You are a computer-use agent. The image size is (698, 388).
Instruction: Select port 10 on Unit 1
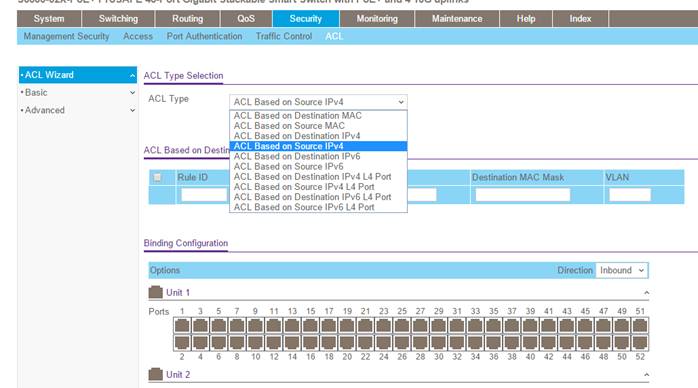[255, 343]
